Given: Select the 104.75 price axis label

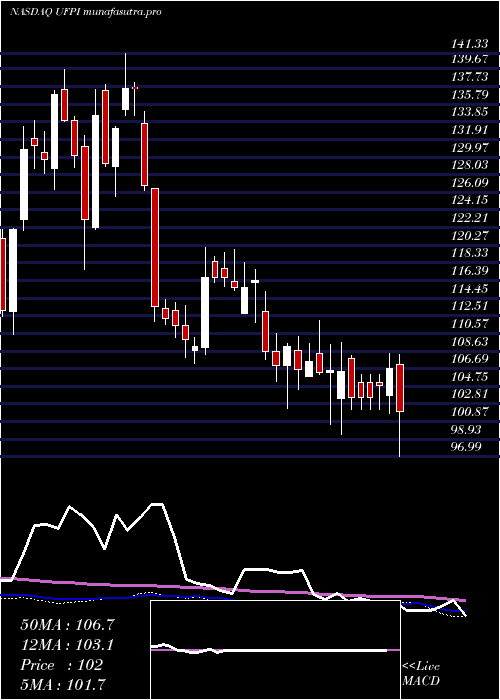Looking at the screenshot, I should pyautogui.click(x=470, y=377).
